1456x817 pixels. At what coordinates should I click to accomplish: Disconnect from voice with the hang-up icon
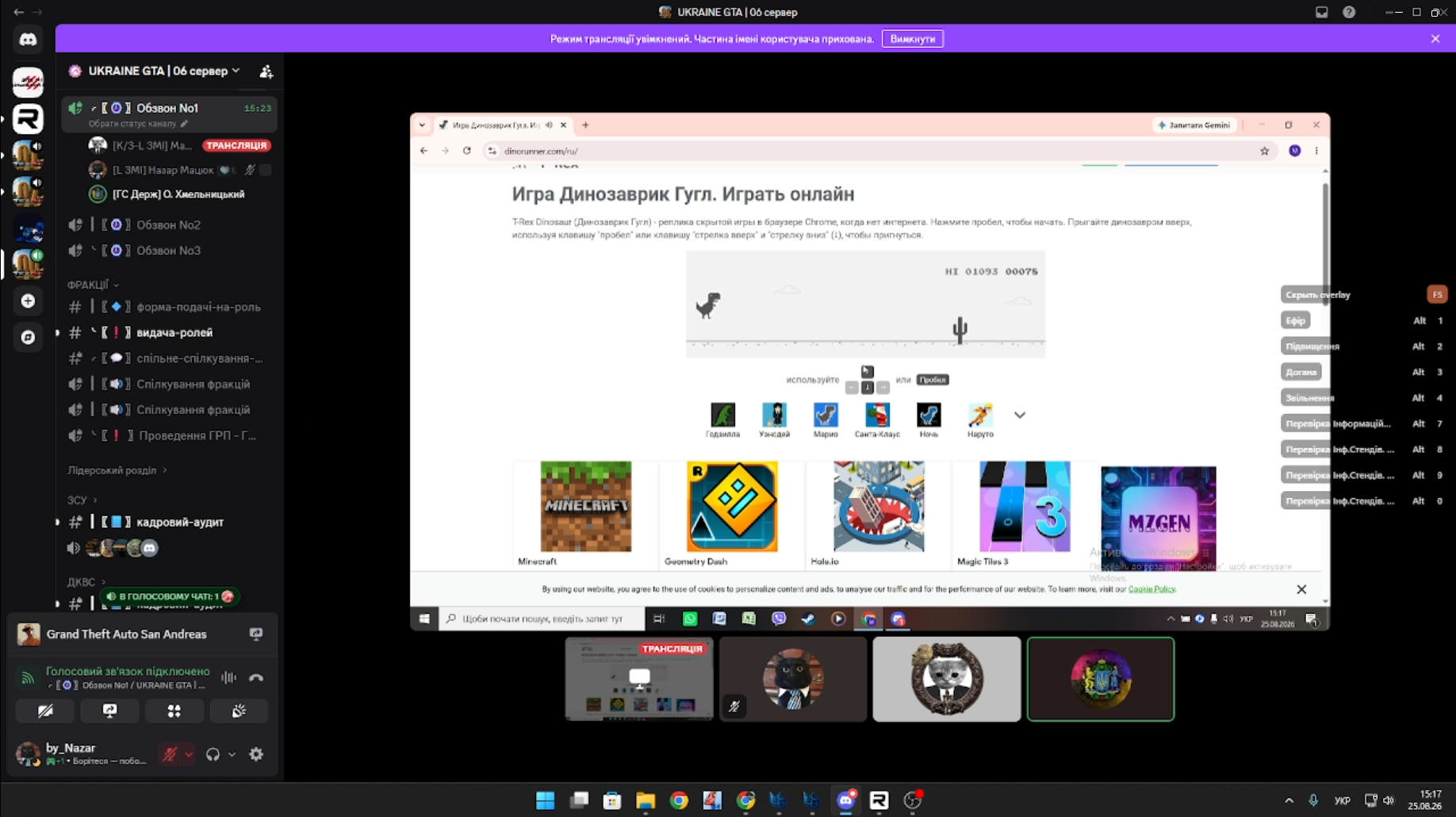click(x=255, y=677)
